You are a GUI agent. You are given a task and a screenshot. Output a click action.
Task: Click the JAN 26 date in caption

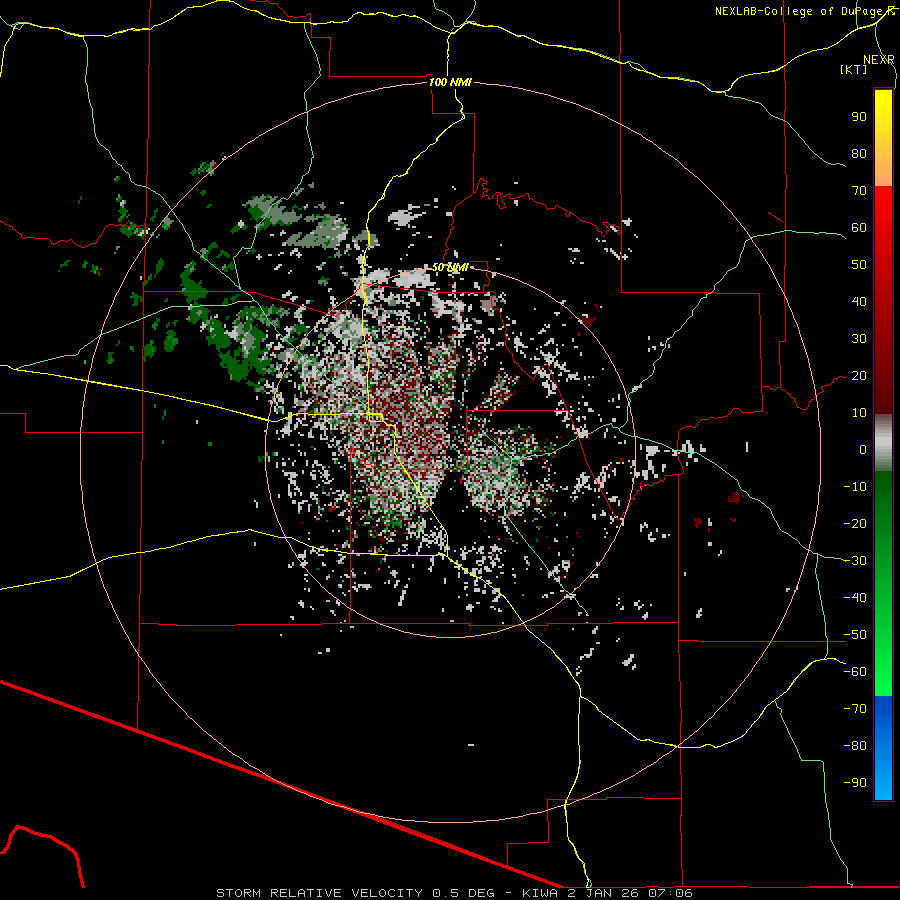point(613,893)
